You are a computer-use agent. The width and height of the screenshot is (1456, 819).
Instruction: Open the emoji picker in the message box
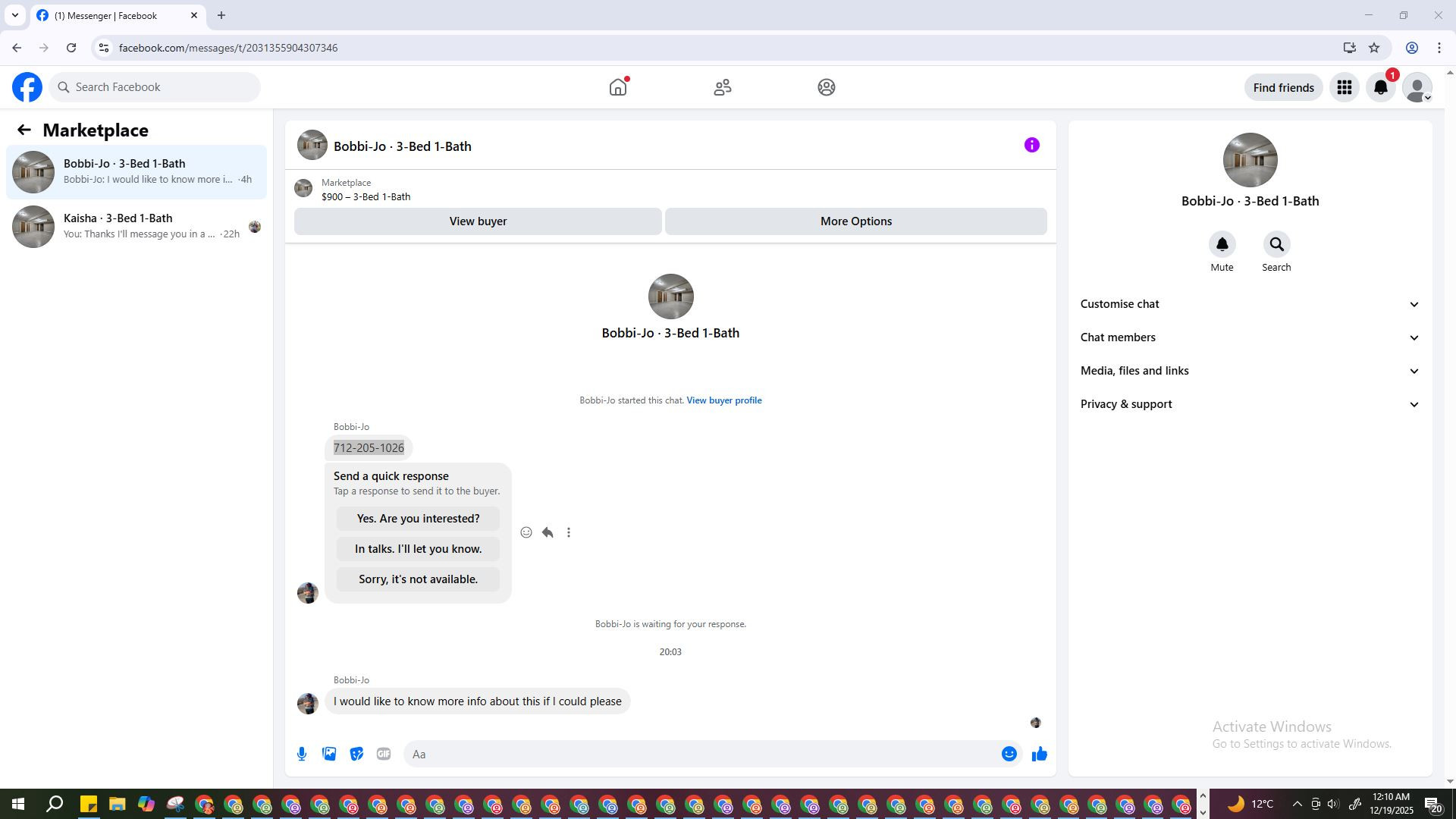1009,754
